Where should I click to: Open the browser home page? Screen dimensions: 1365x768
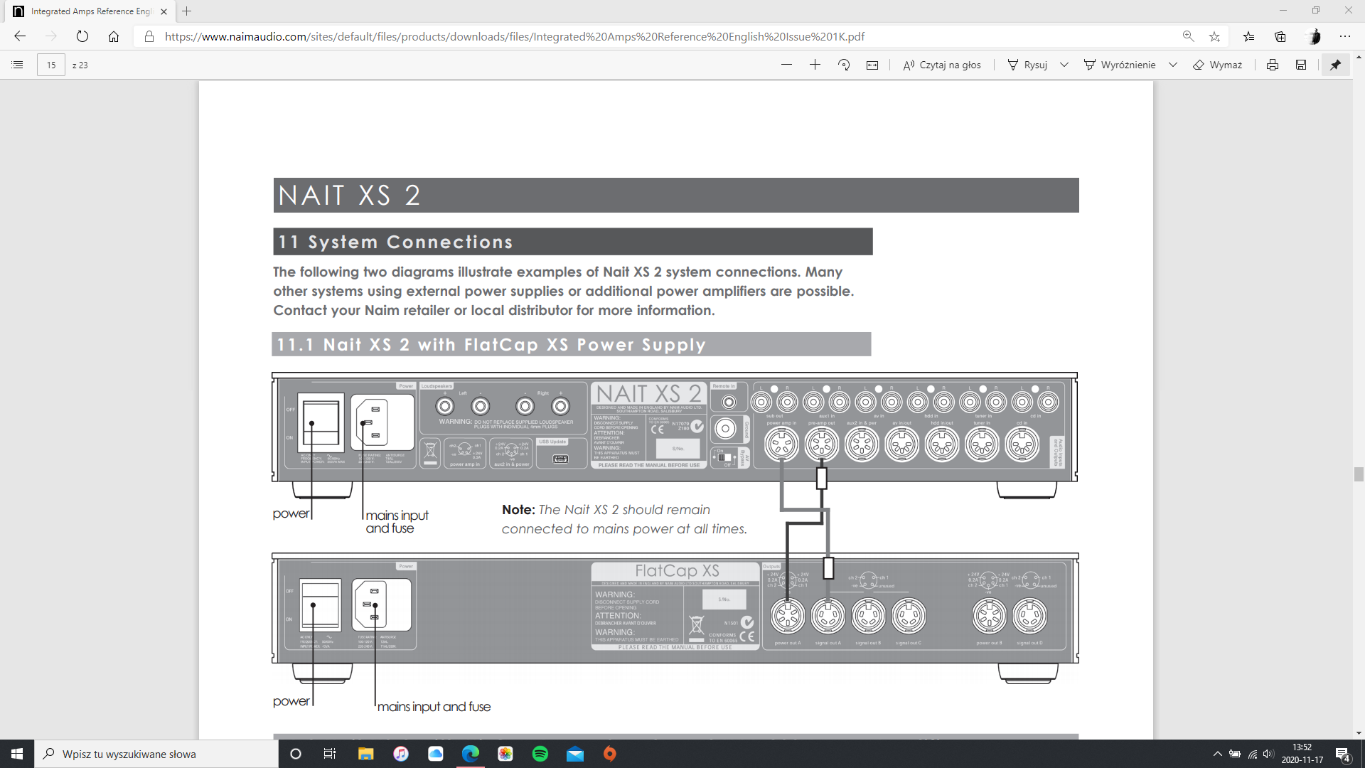point(114,36)
